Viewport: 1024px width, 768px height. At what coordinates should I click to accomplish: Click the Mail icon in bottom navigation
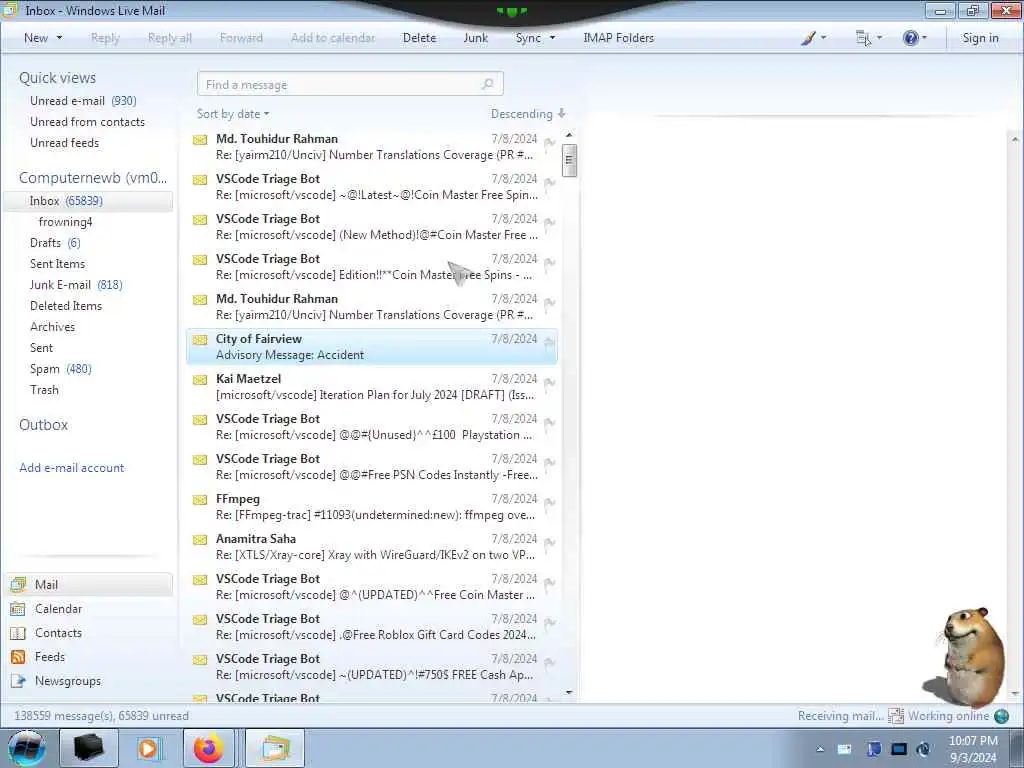pos(18,584)
